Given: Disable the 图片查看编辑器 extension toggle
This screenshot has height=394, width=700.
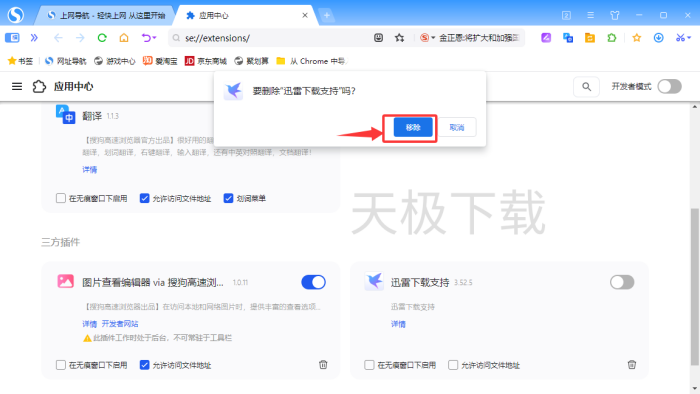Looking at the screenshot, I should pyautogui.click(x=313, y=282).
